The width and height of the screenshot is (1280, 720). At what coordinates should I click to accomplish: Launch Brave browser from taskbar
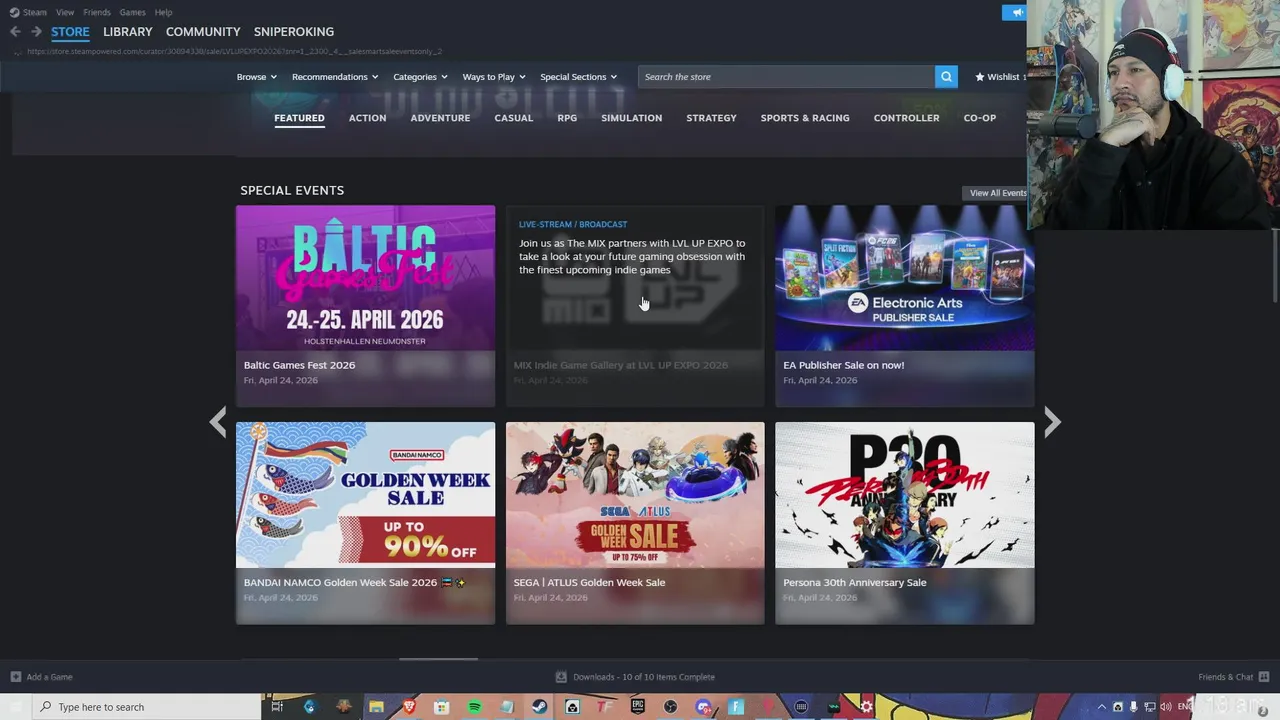409,707
